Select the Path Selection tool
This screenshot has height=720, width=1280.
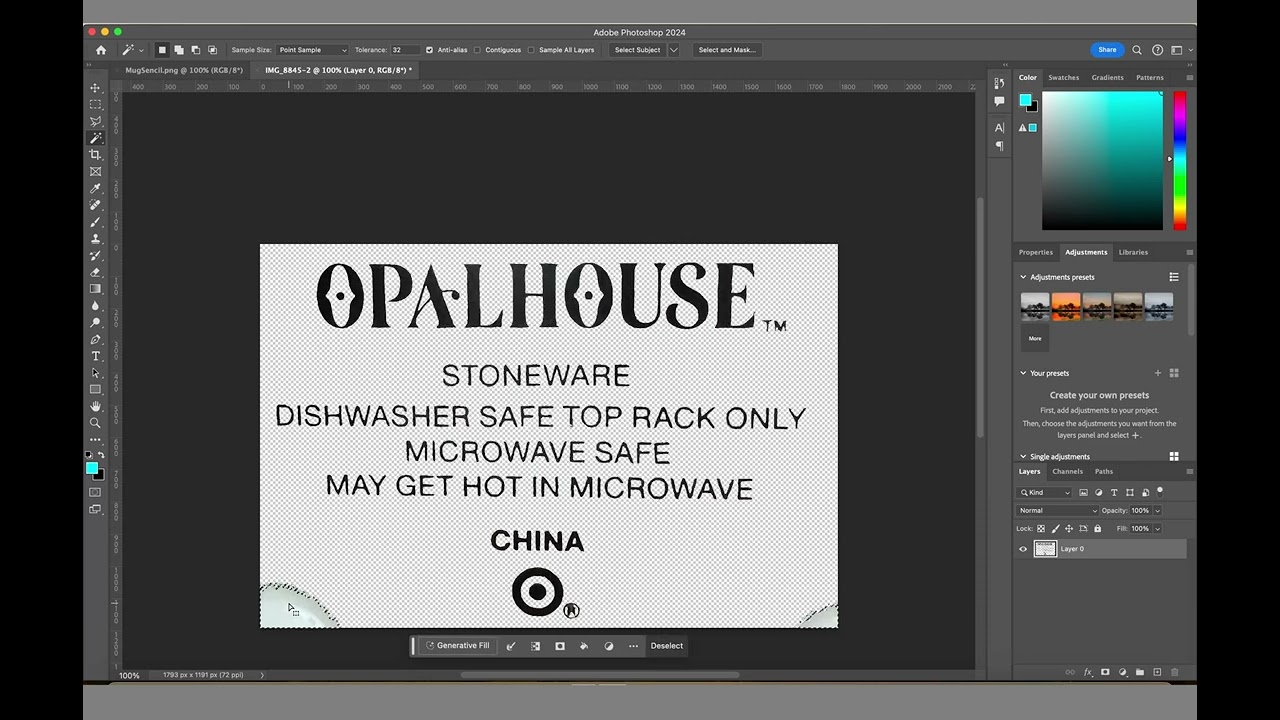click(96, 373)
